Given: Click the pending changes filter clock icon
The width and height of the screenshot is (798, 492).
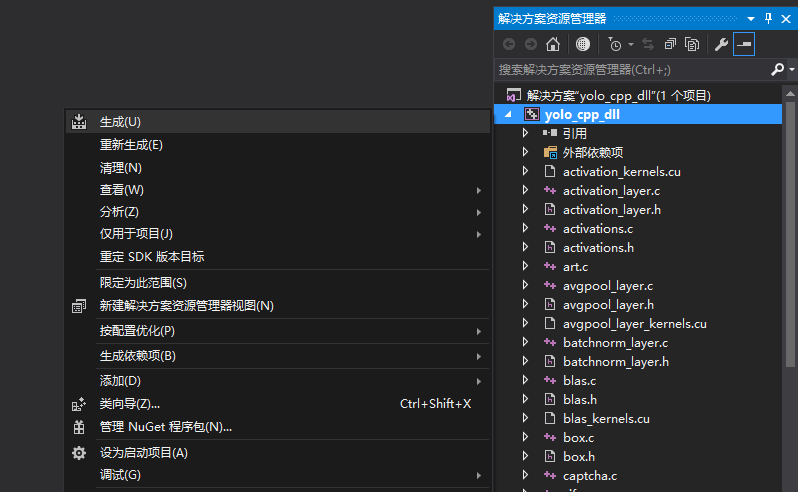Looking at the screenshot, I should (615, 44).
